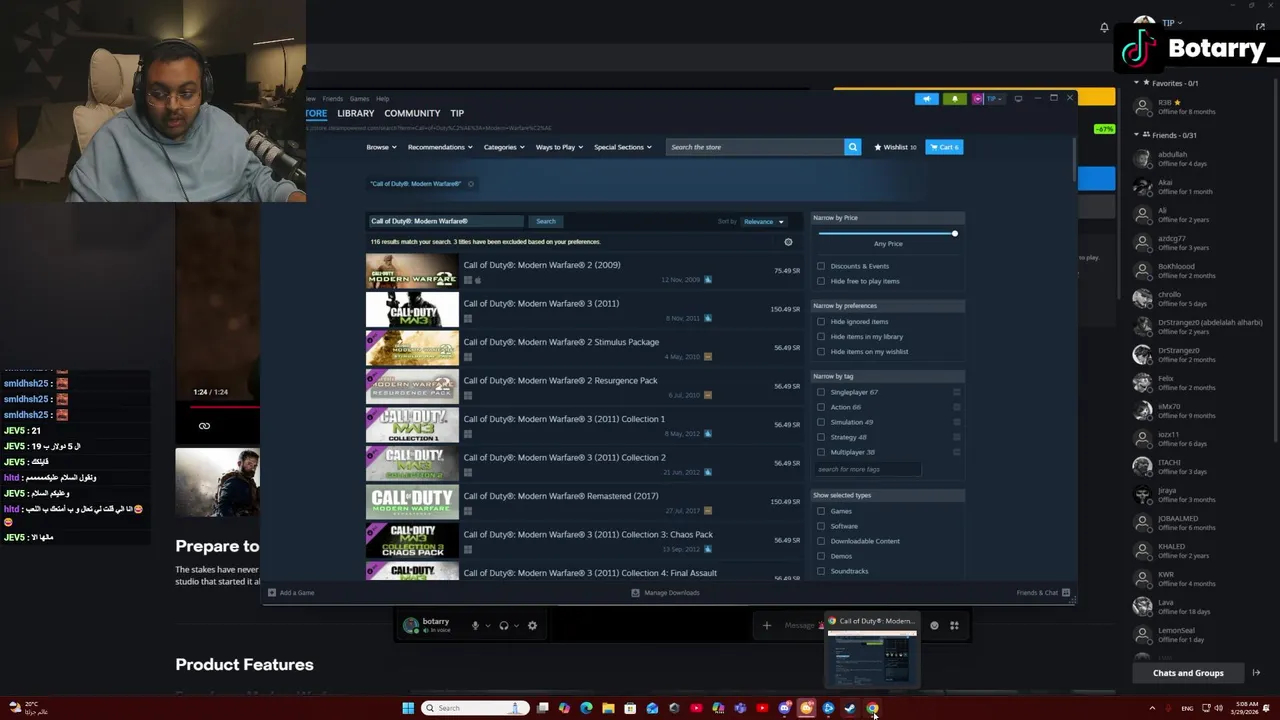Click the Search button beside the search term
The width and height of the screenshot is (1280, 720).
click(x=545, y=221)
